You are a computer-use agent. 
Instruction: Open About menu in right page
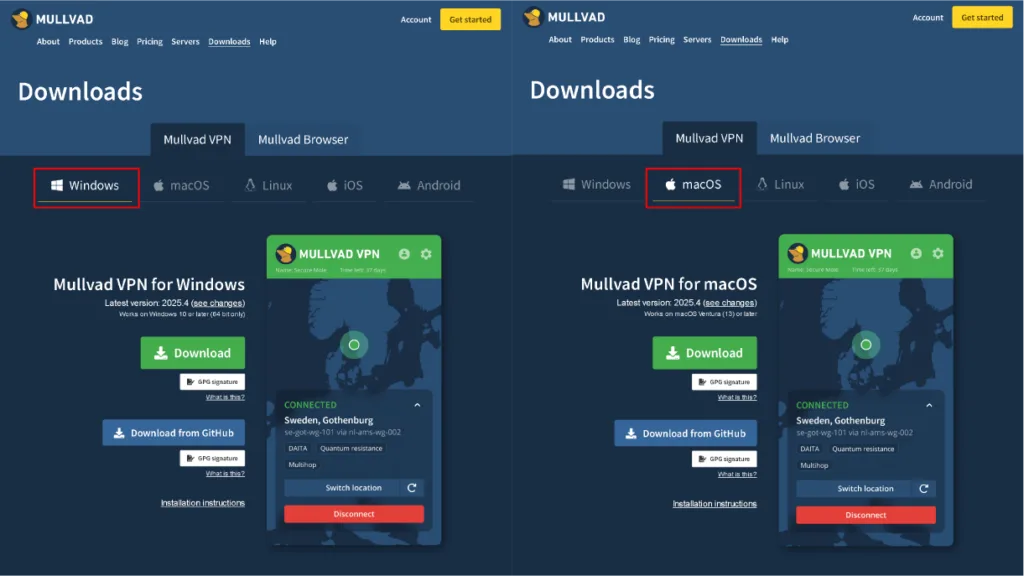click(560, 39)
